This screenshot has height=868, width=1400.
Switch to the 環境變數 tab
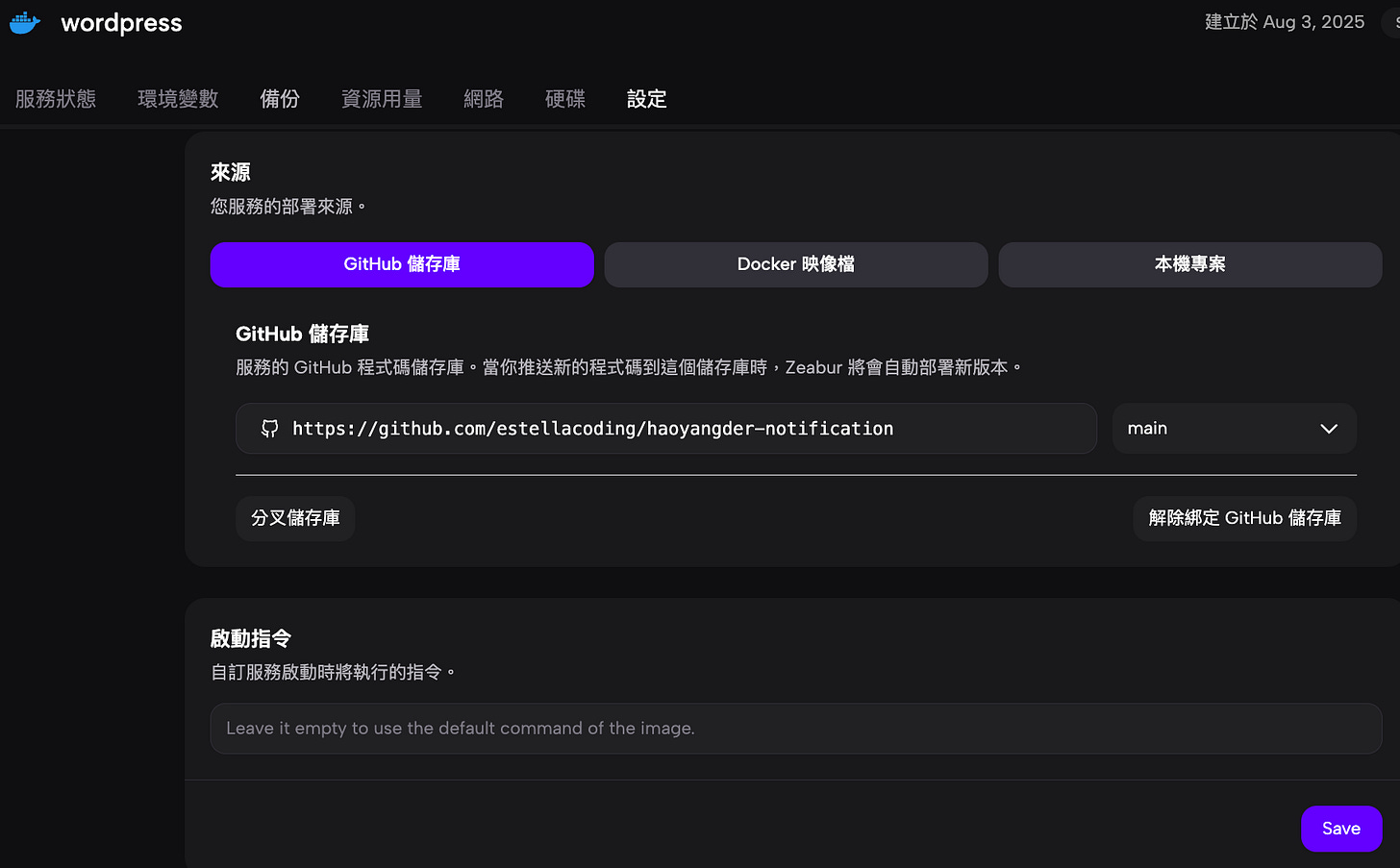178,99
